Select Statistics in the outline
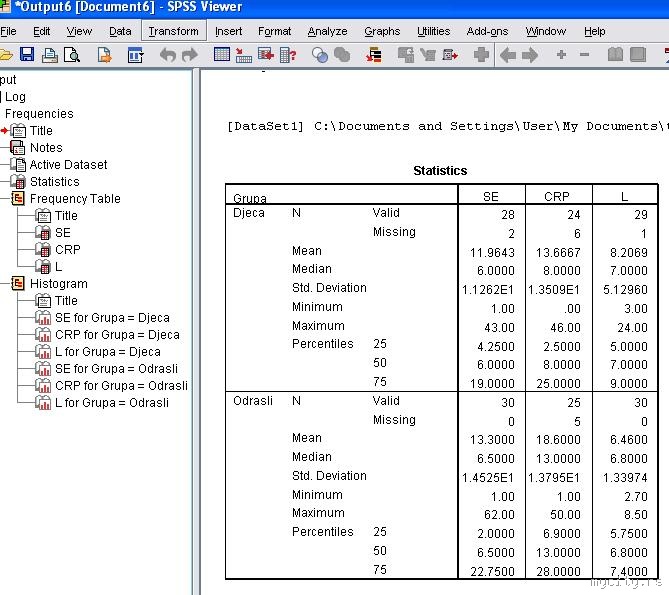This screenshot has width=669, height=595. pos(55,182)
